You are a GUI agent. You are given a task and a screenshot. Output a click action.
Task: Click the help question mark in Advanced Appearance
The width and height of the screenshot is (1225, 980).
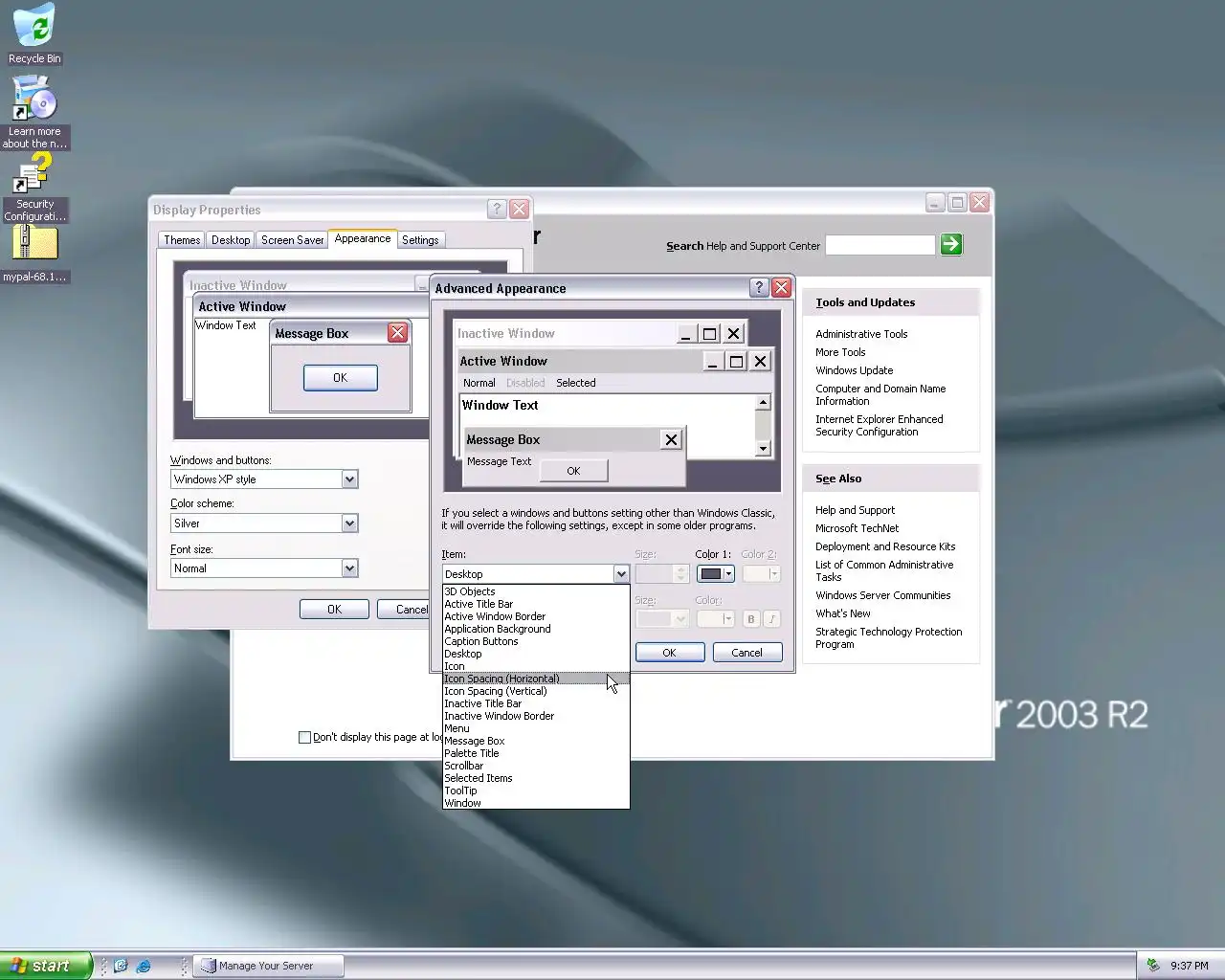758,287
